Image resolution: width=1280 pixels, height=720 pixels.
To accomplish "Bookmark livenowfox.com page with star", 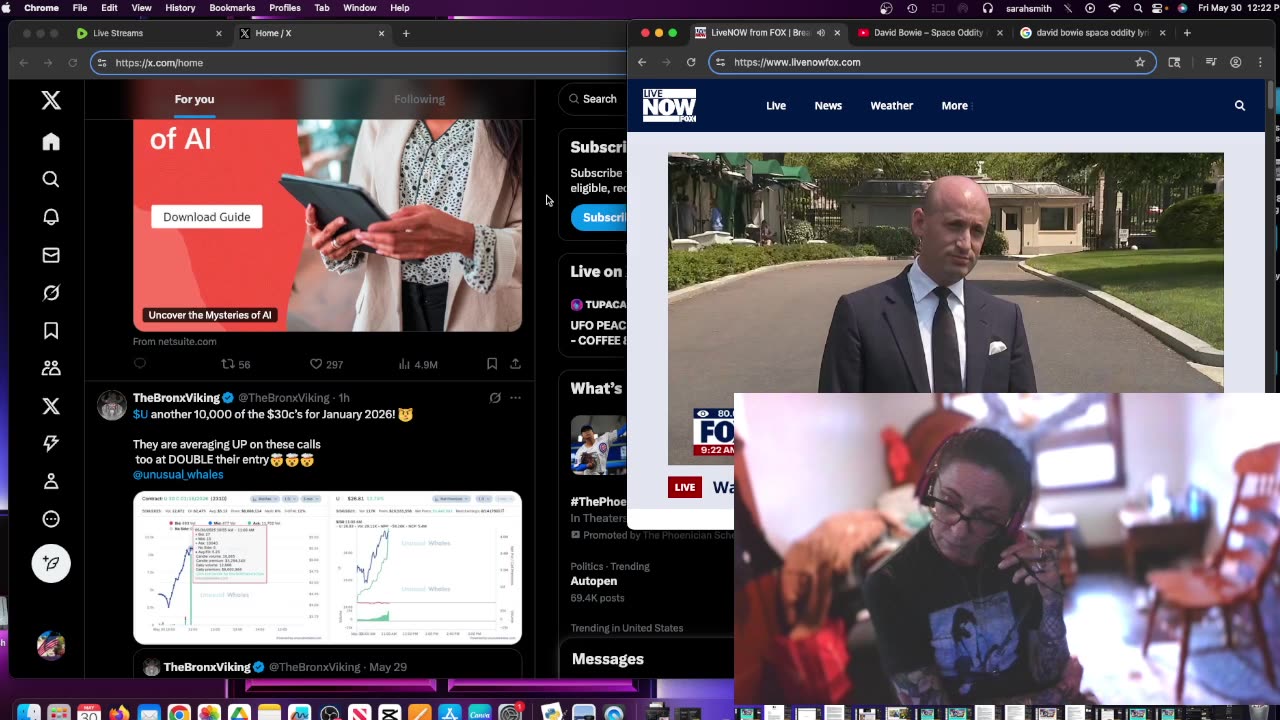I will pos(1139,62).
